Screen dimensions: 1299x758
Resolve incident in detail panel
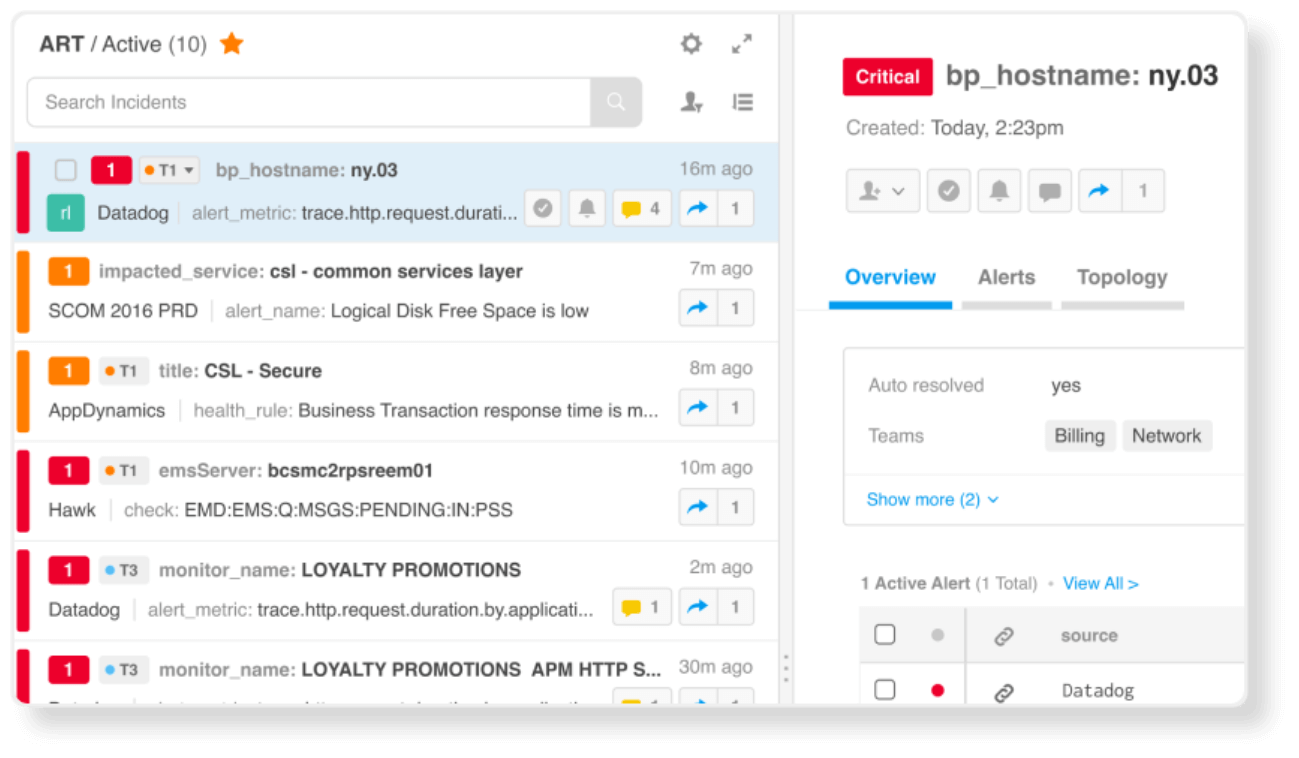949,191
